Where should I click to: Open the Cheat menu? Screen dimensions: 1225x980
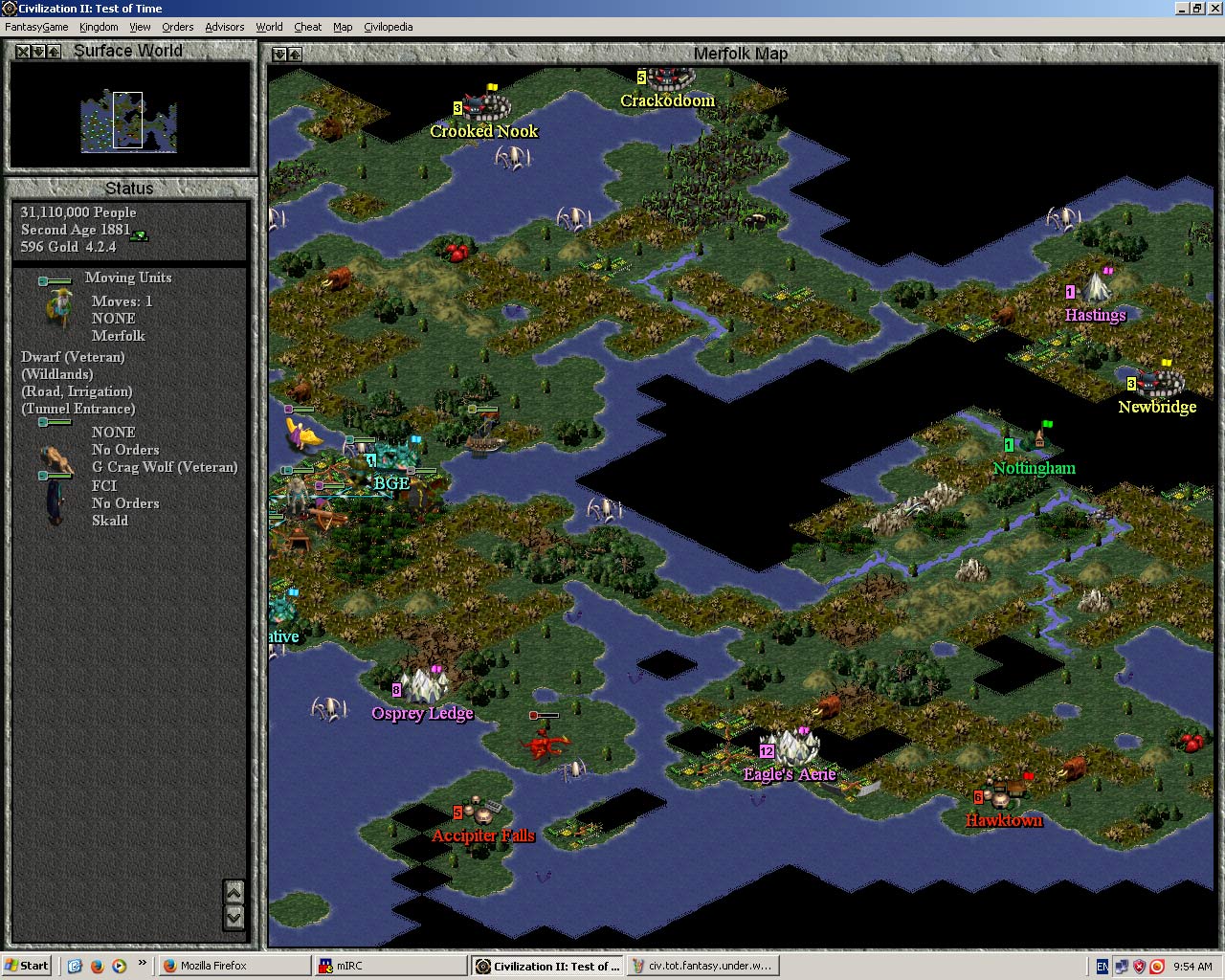coord(307,27)
